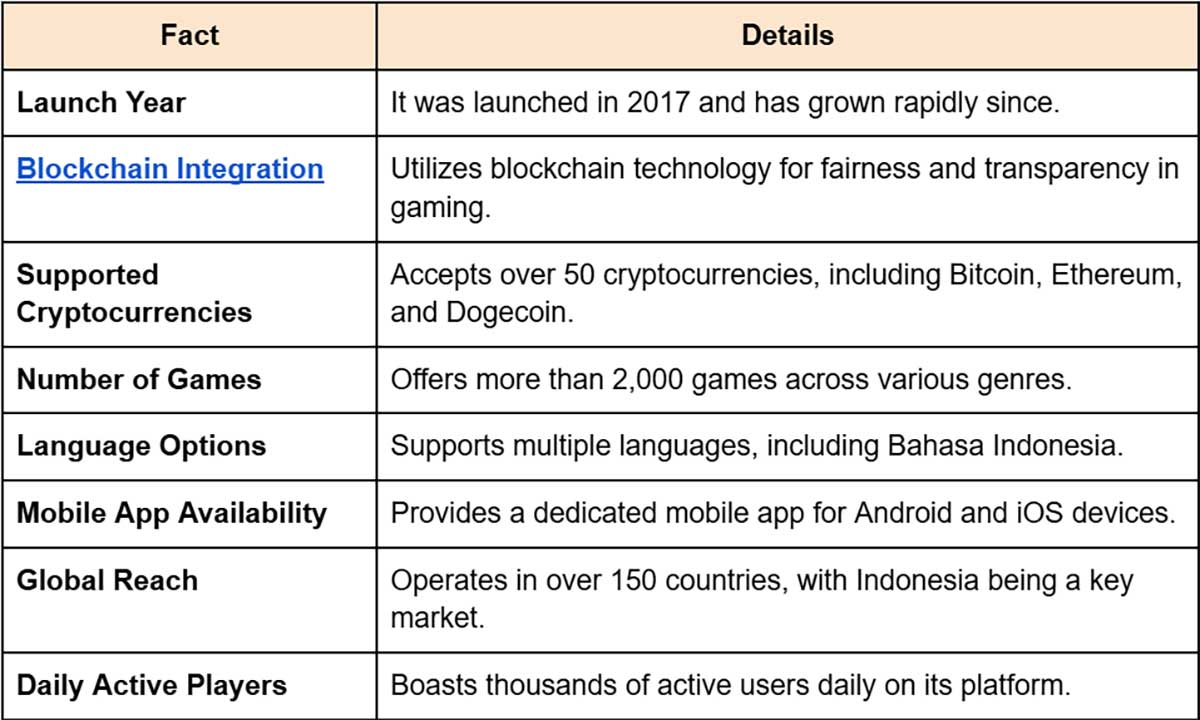Click the 'launched in 2017' details cell
This screenshot has width=1200, height=720.
coord(787,103)
